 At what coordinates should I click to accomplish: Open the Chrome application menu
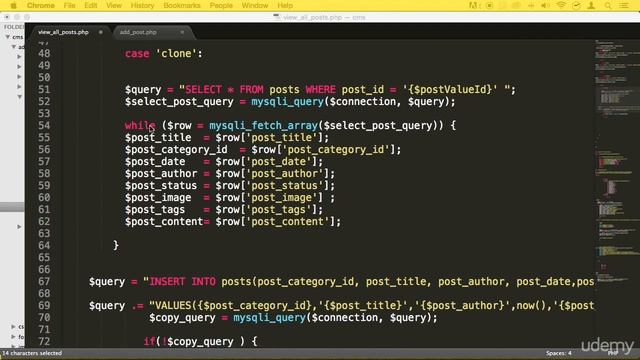(40, 5)
